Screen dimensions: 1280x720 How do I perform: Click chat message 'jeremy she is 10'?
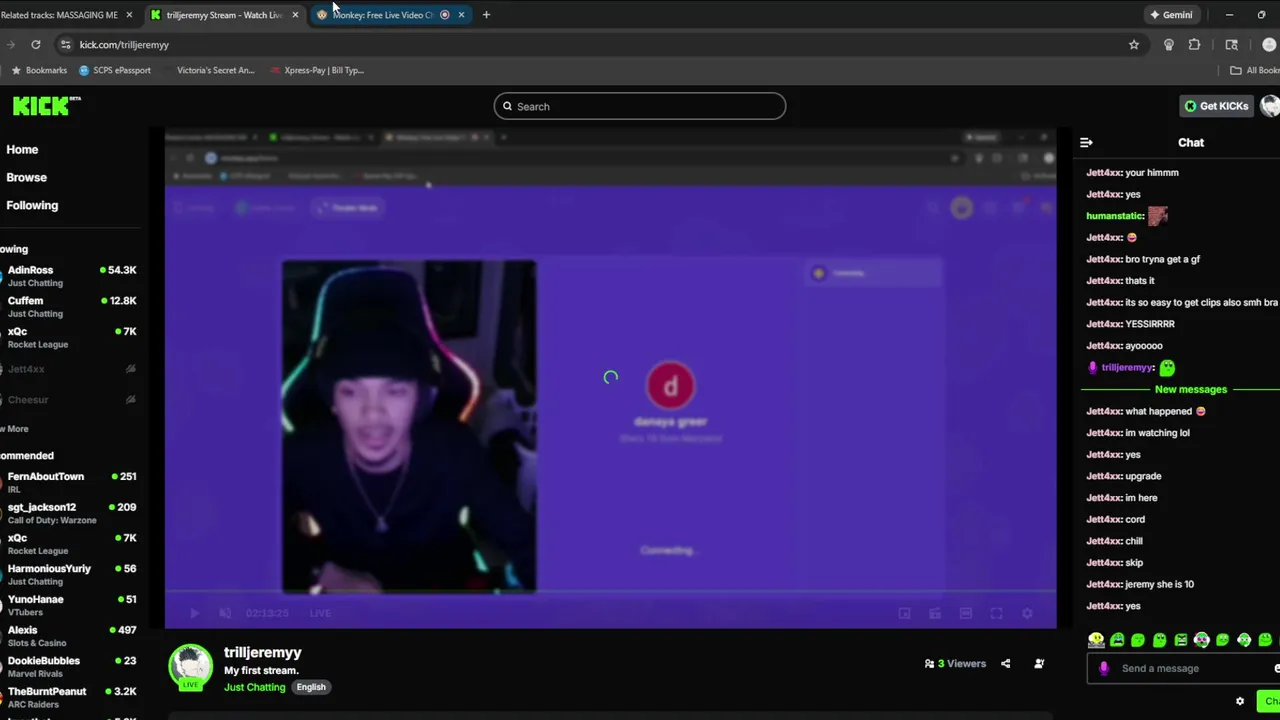coord(1159,584)
